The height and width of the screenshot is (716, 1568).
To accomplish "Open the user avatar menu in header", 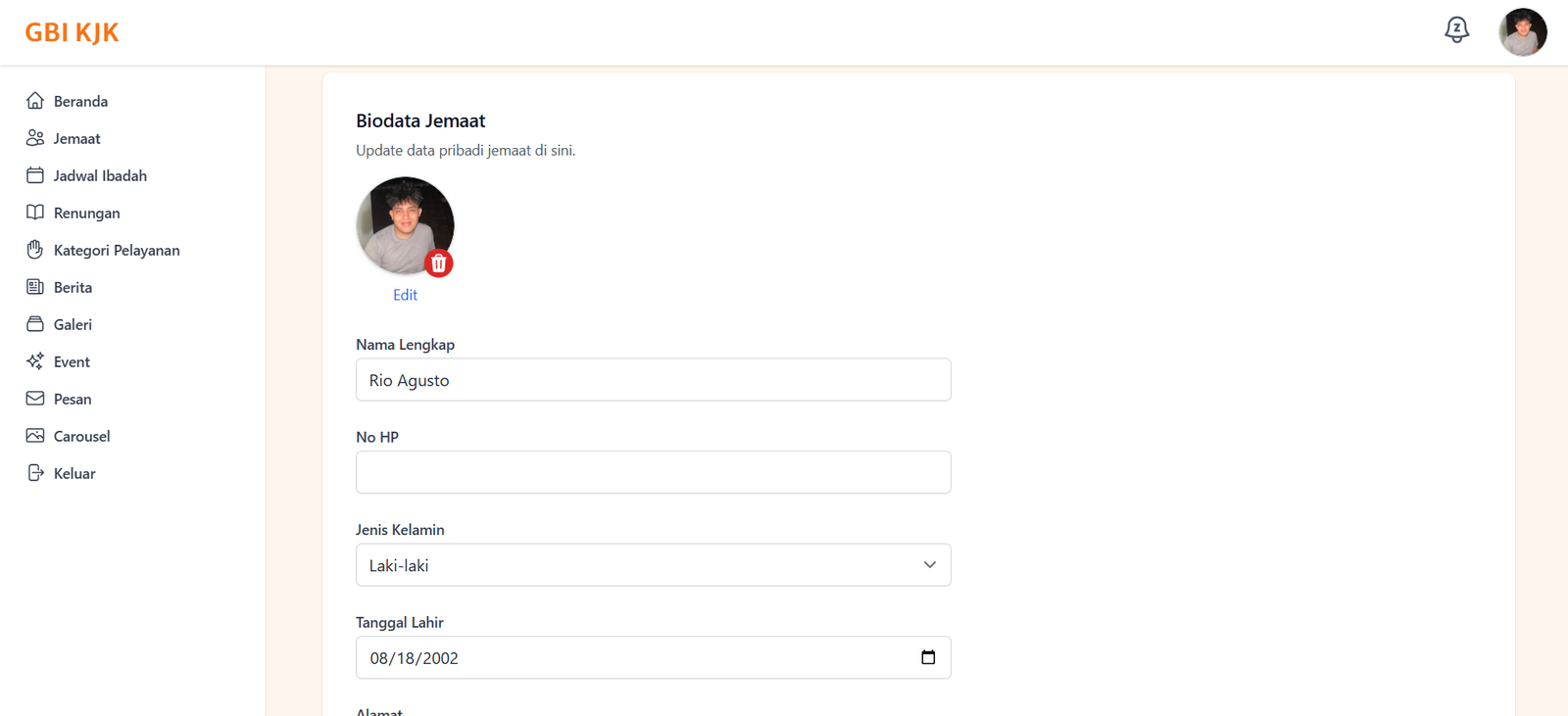I will tap(1522, 32).
